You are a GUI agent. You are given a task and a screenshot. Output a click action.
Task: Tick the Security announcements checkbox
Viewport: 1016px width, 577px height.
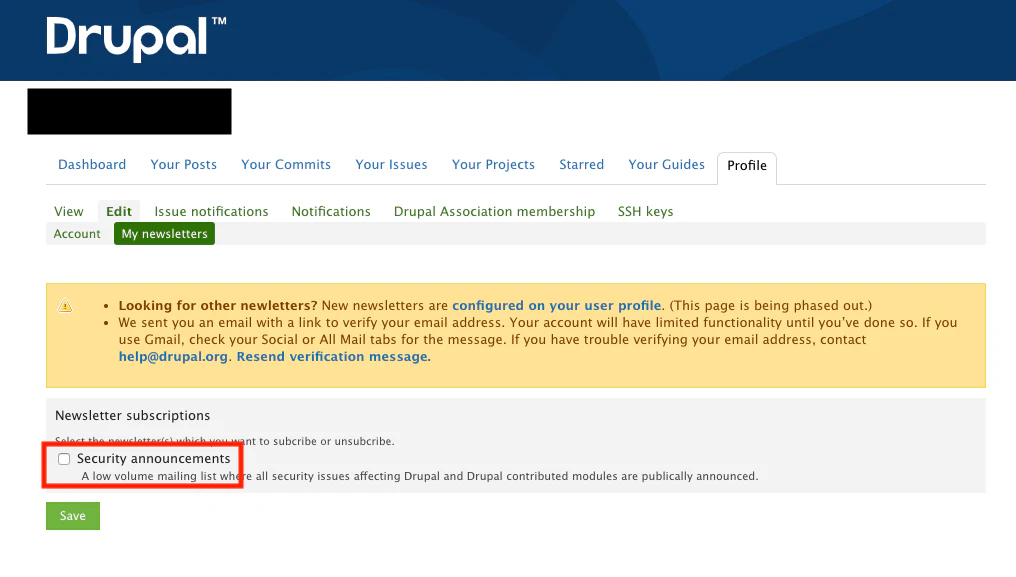tap(64, 459)
